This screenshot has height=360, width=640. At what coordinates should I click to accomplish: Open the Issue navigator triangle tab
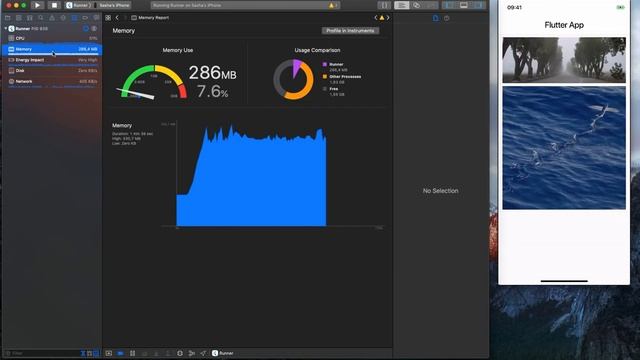coord(52,18)
